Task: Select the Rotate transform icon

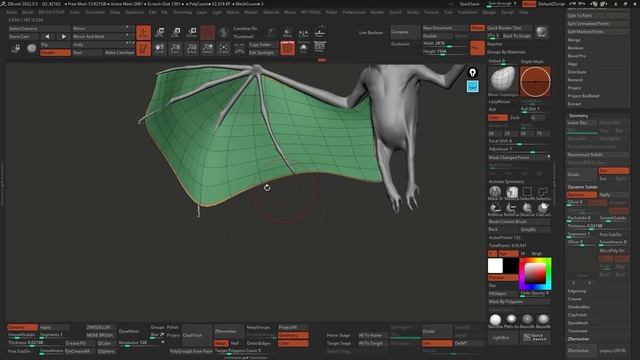Action: (191, 33)
